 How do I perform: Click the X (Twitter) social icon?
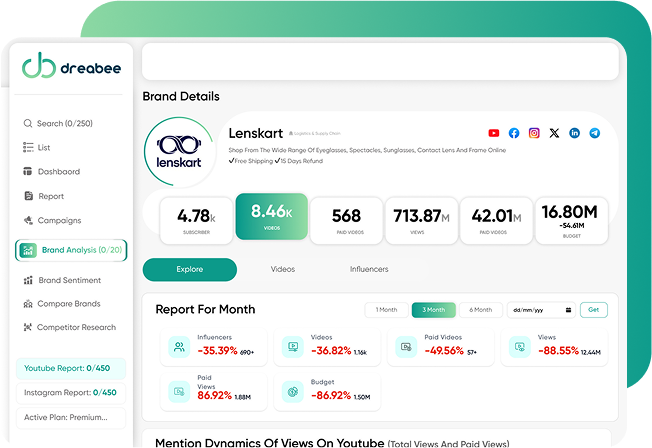tap(555, 133)
